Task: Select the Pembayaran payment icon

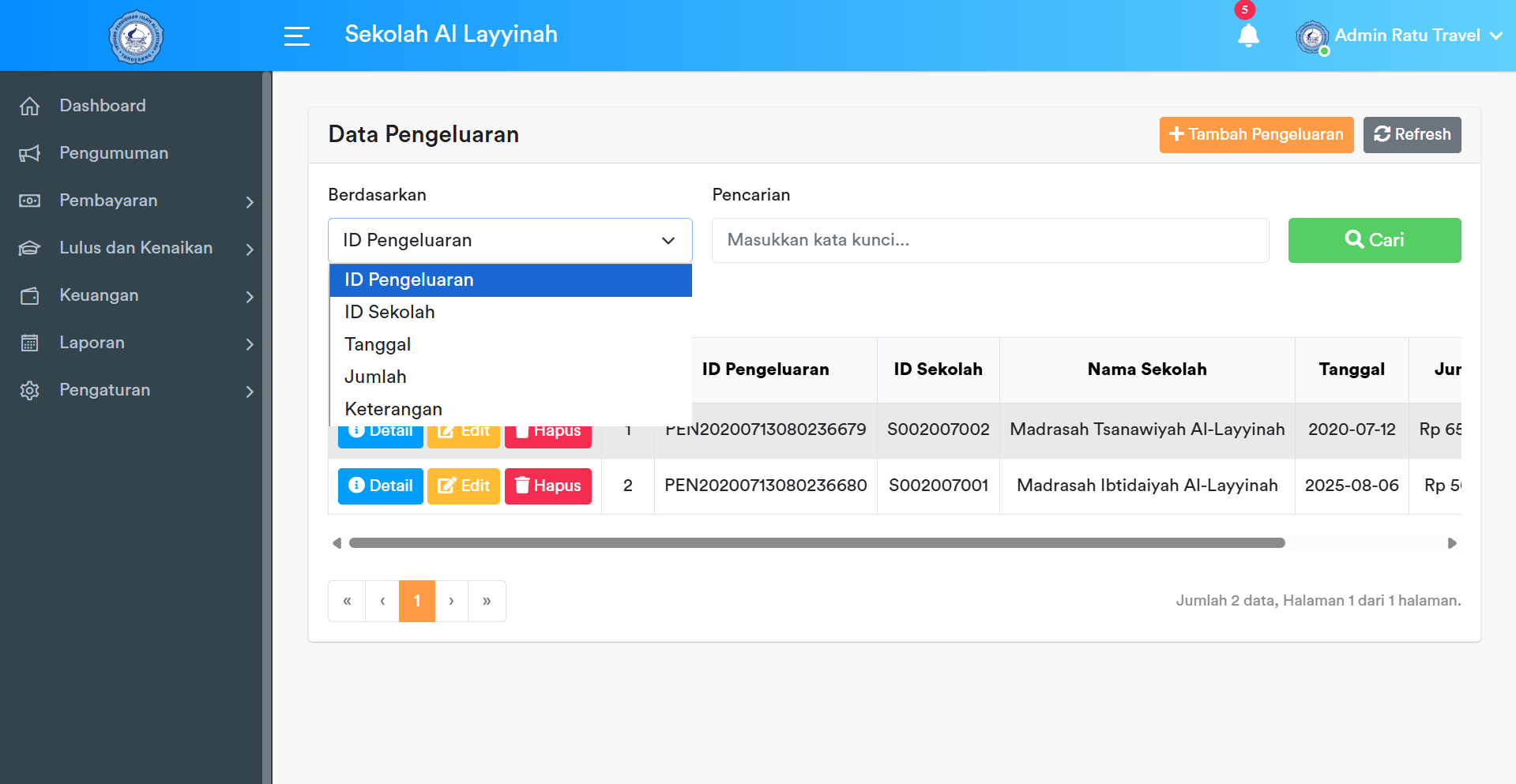Action: (30, 201)
